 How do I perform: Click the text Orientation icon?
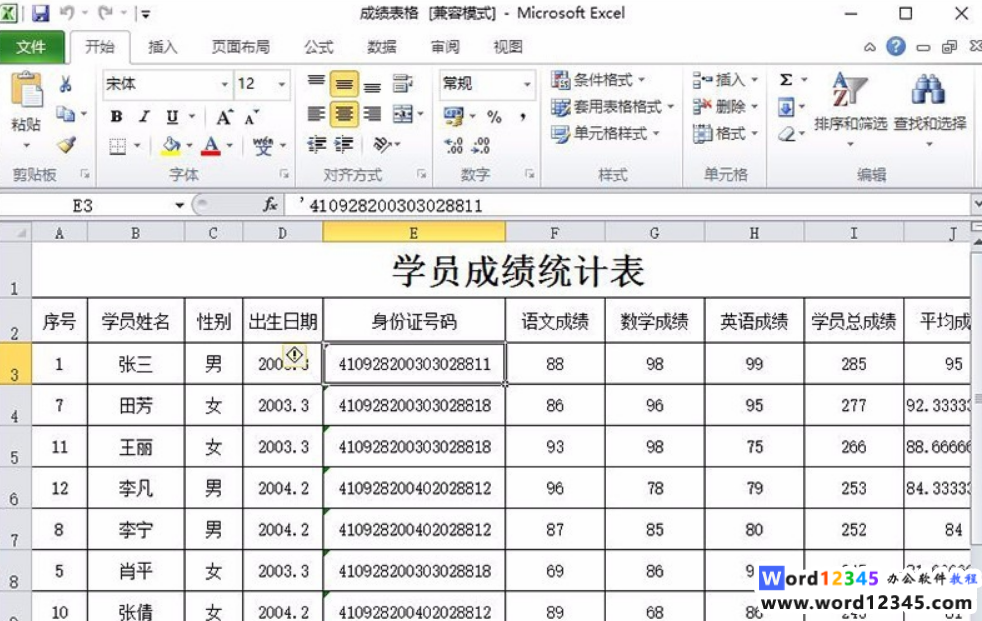383,145
